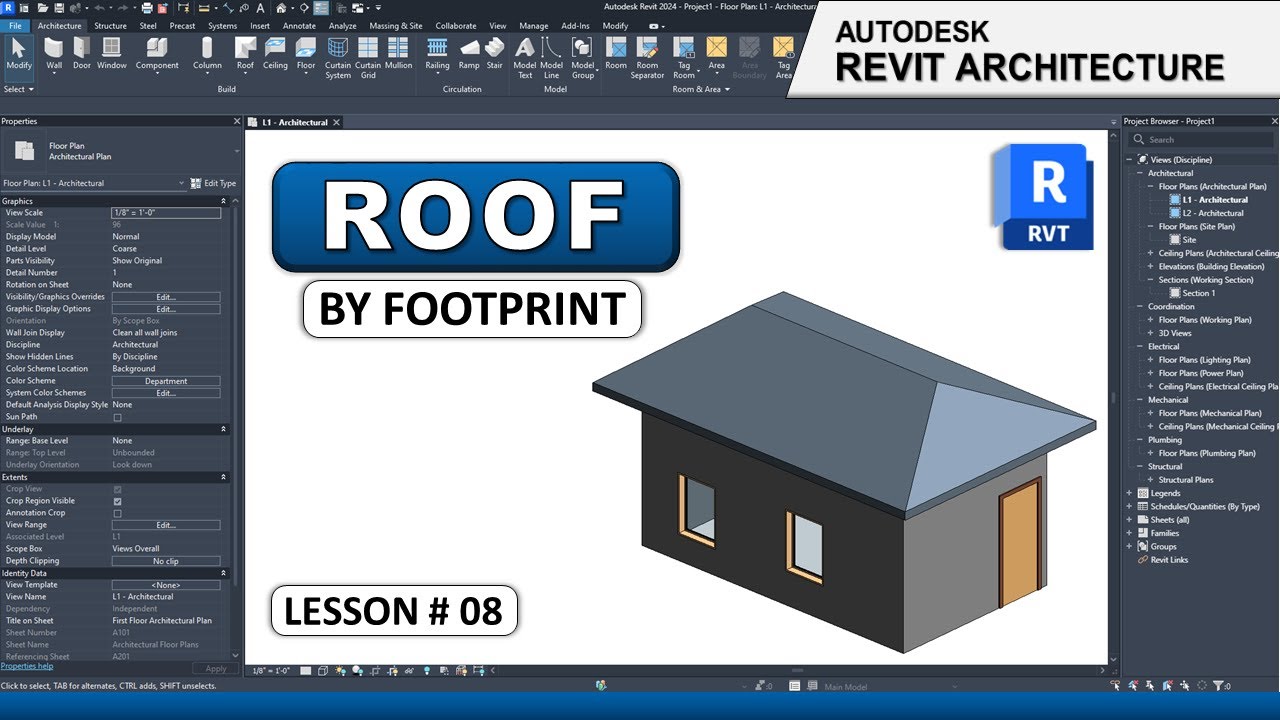
Task: Open the Properties help link
Action: pos(27,666)
